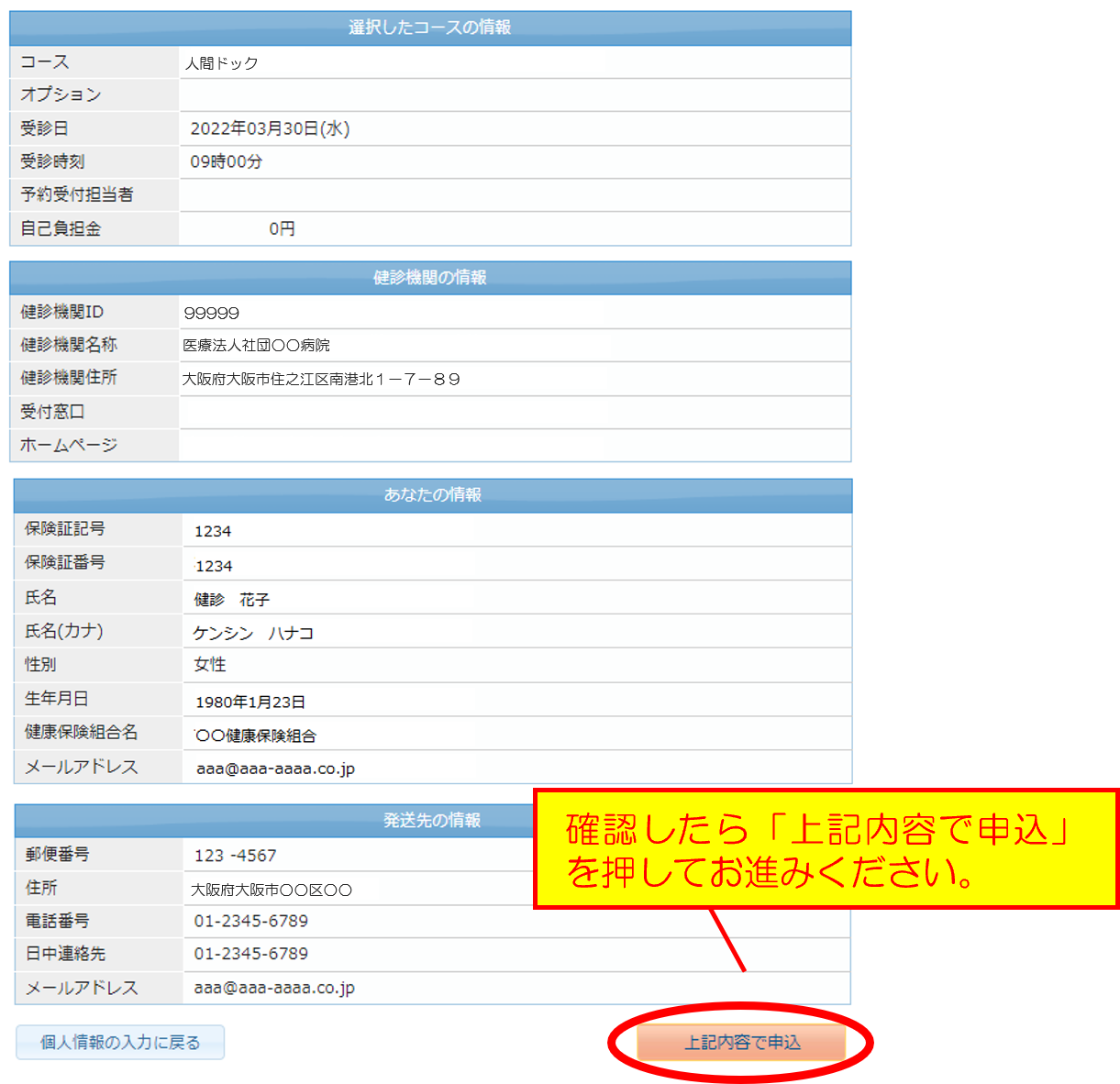This screenshot has height=1084, width=1120.
Task: Click the institution name 医療法人社団〇〇病院
Action: [x=256, y=346]
